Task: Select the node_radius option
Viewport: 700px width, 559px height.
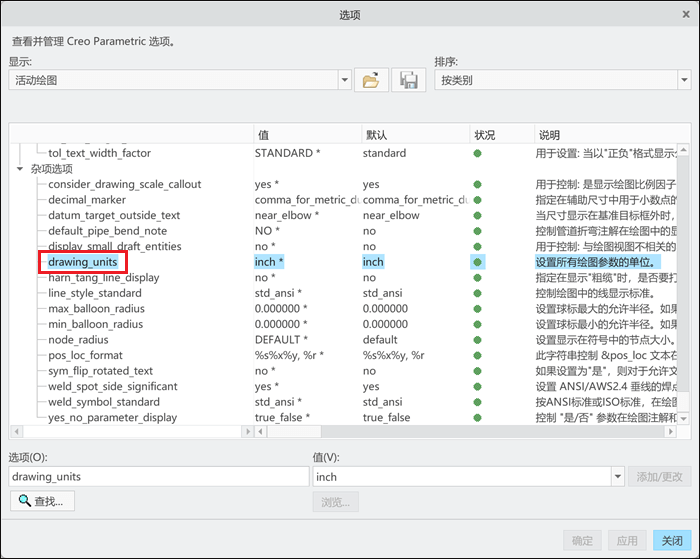Action: pyautogui.click(x=78, y=340)
